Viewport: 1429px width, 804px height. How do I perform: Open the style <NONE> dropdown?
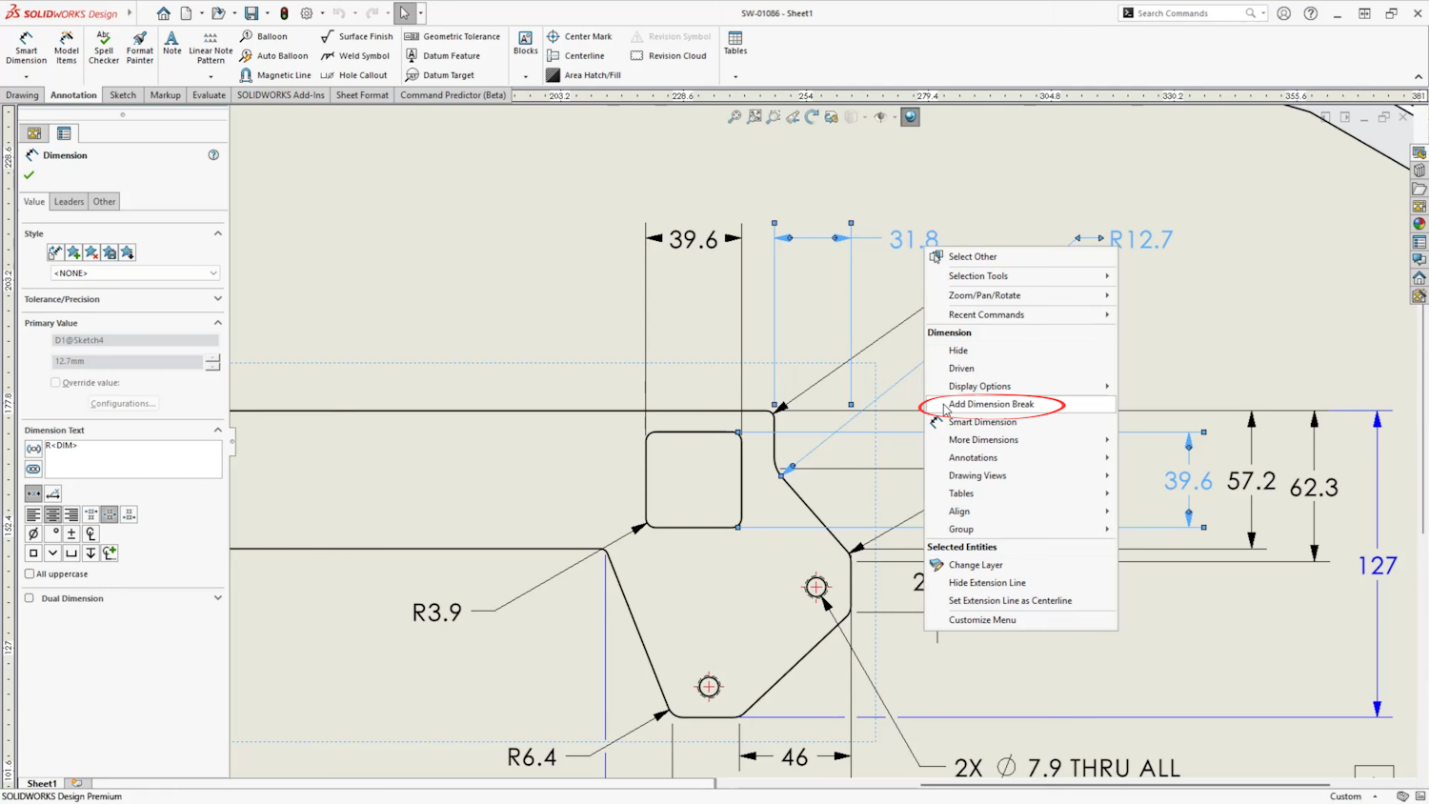click(x=135, y=273)
